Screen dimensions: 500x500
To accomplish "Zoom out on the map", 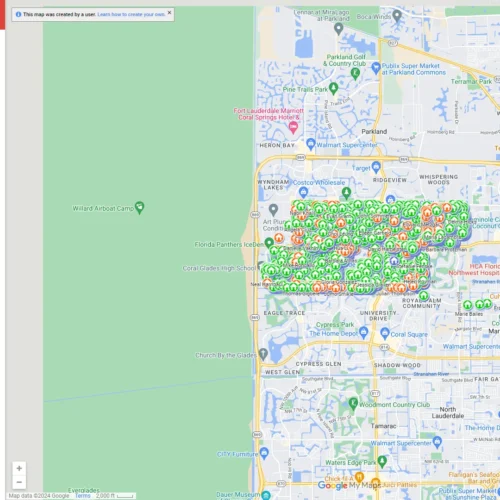I will tap(19, 482).
